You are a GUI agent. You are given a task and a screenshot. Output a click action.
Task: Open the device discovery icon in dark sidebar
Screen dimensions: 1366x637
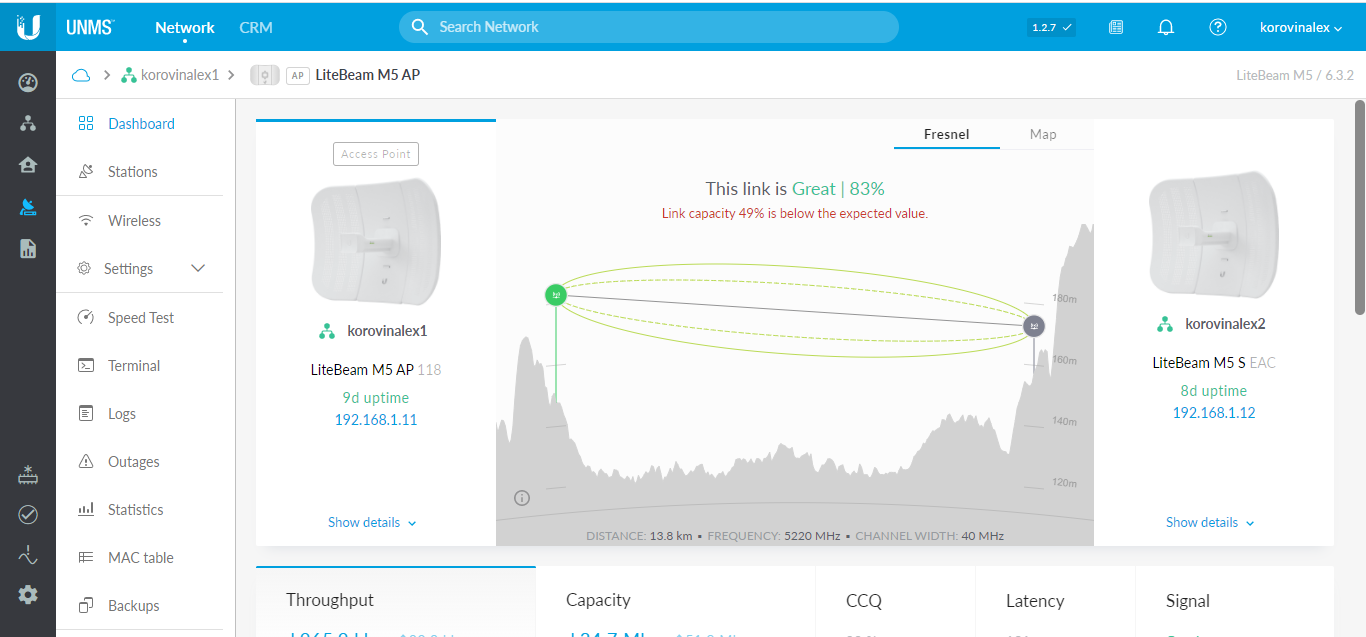(28, 474)
